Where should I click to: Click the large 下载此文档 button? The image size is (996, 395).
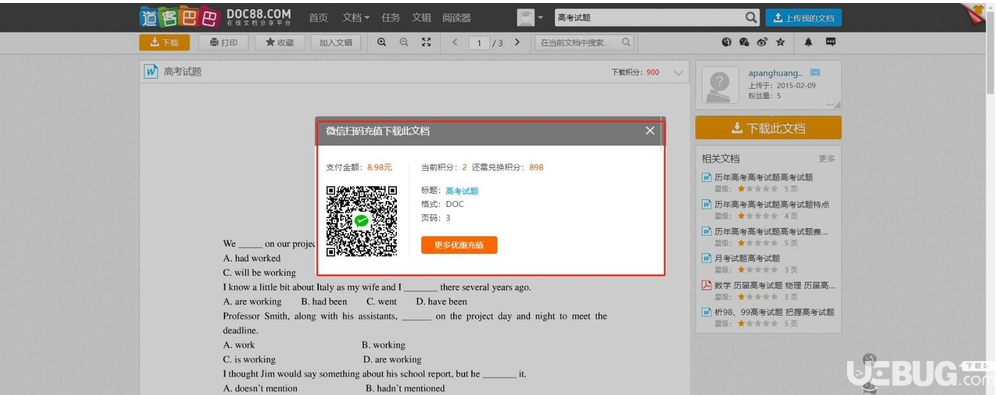coord(769,128)
